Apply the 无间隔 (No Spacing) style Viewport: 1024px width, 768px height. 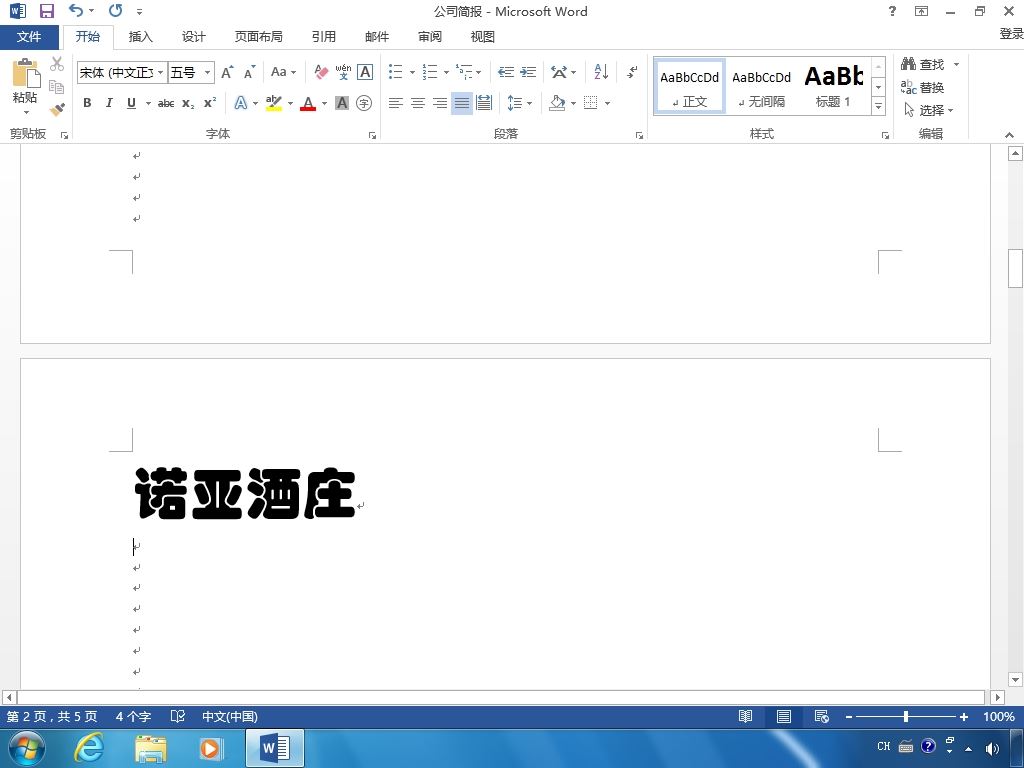coord(761,87)
